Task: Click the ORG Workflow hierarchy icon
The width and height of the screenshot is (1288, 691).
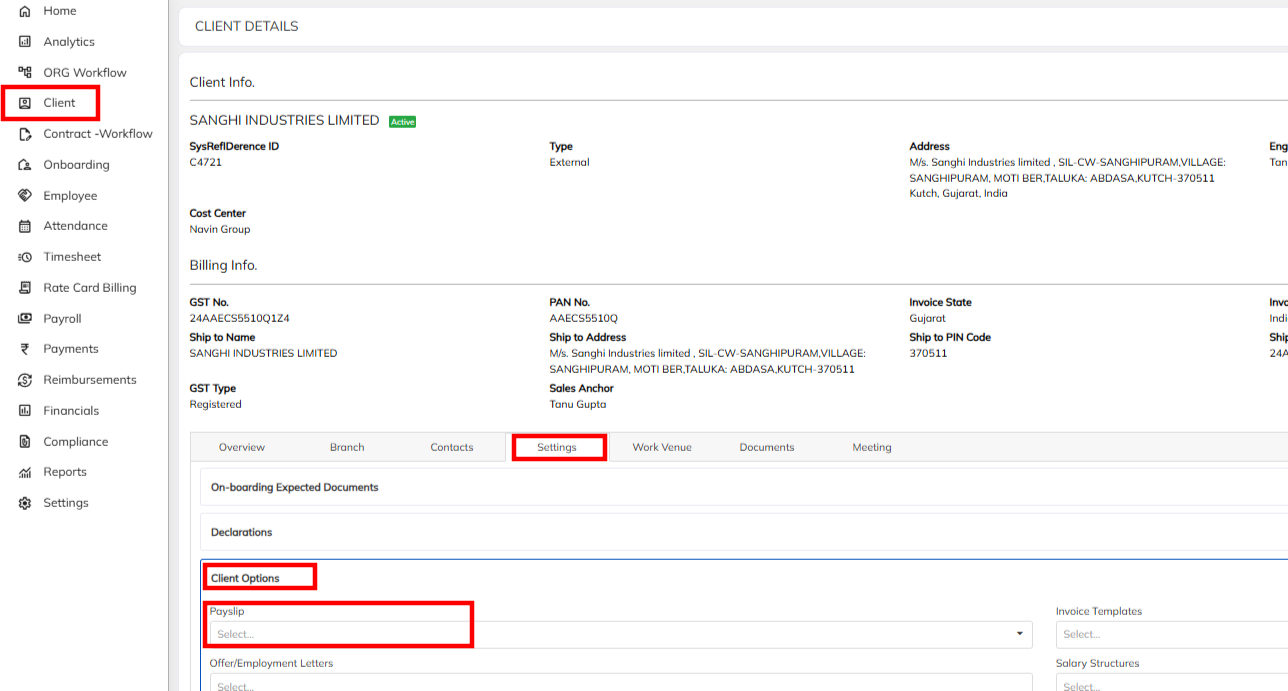Action: (x=25, y=72)
